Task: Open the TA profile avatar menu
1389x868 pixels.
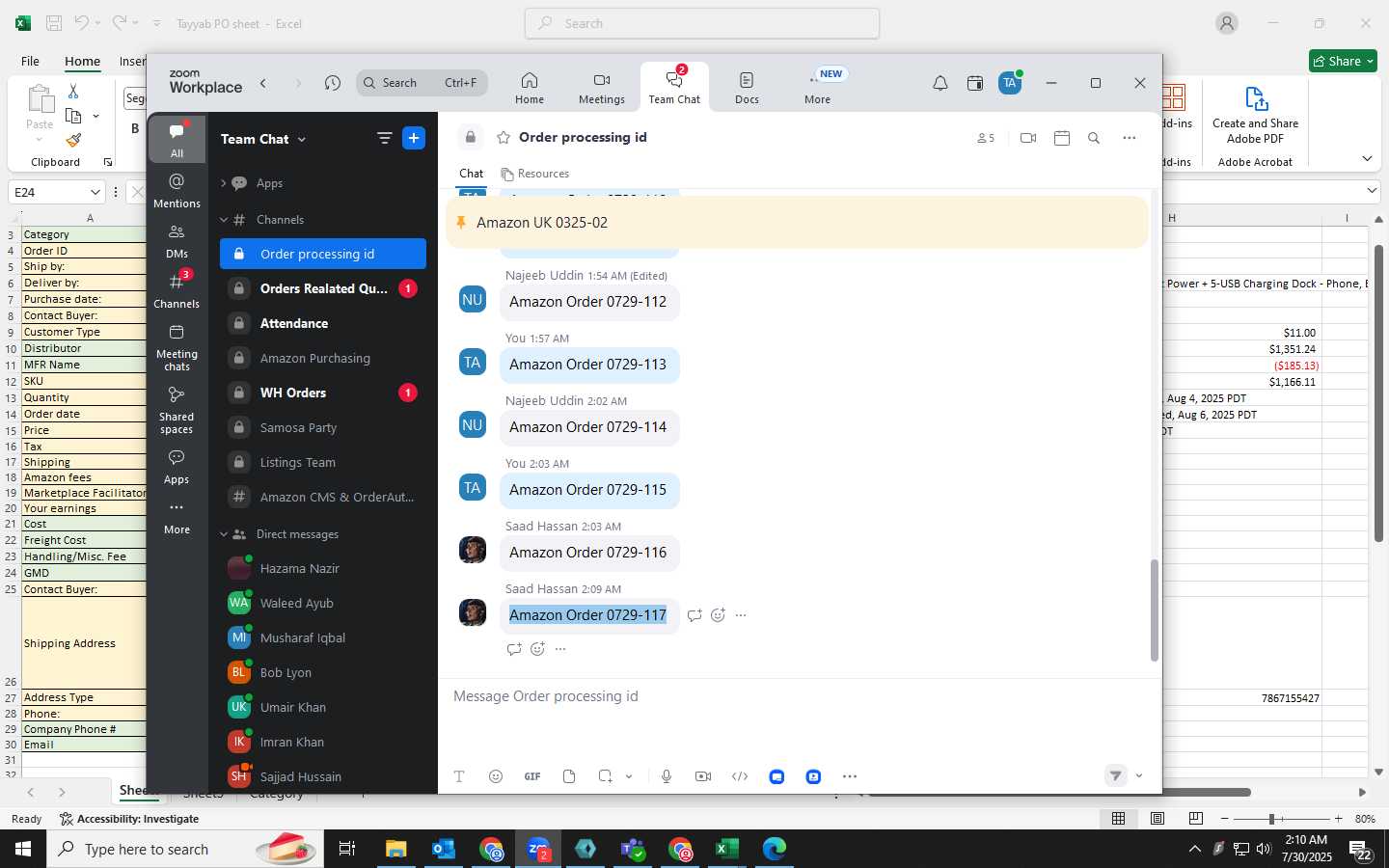Action: pyautogui.click(x=1010, y=83)
